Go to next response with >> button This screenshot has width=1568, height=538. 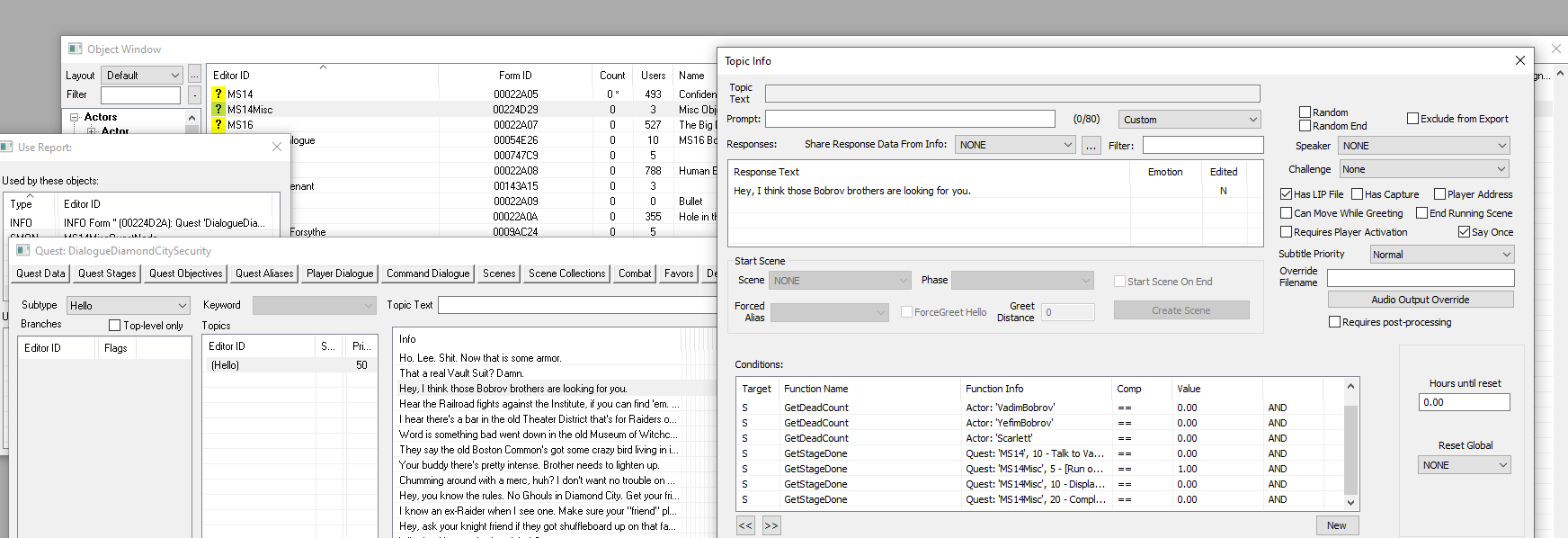(771, 525)
